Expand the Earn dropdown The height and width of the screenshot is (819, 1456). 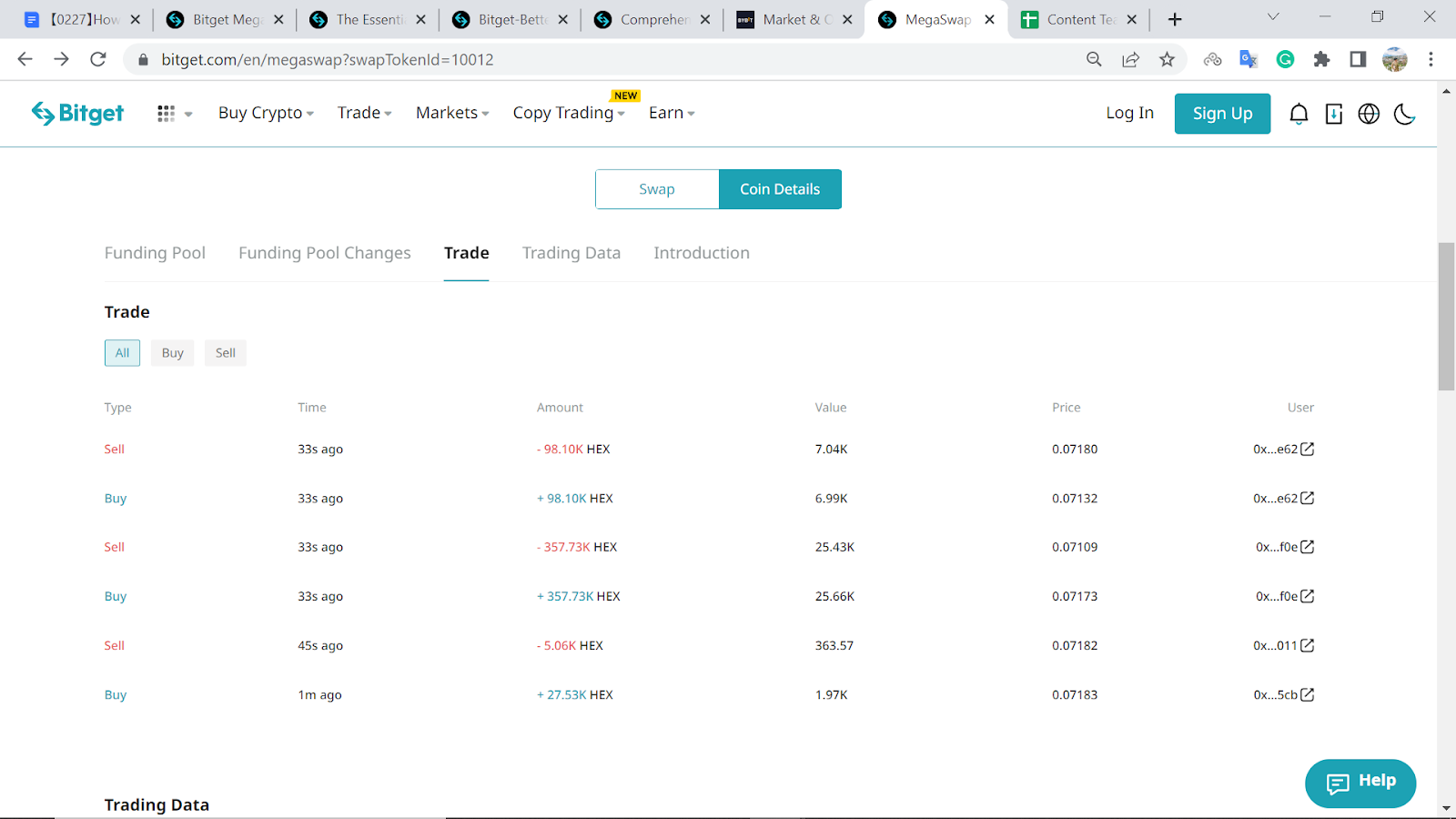(x=672, y=113)
